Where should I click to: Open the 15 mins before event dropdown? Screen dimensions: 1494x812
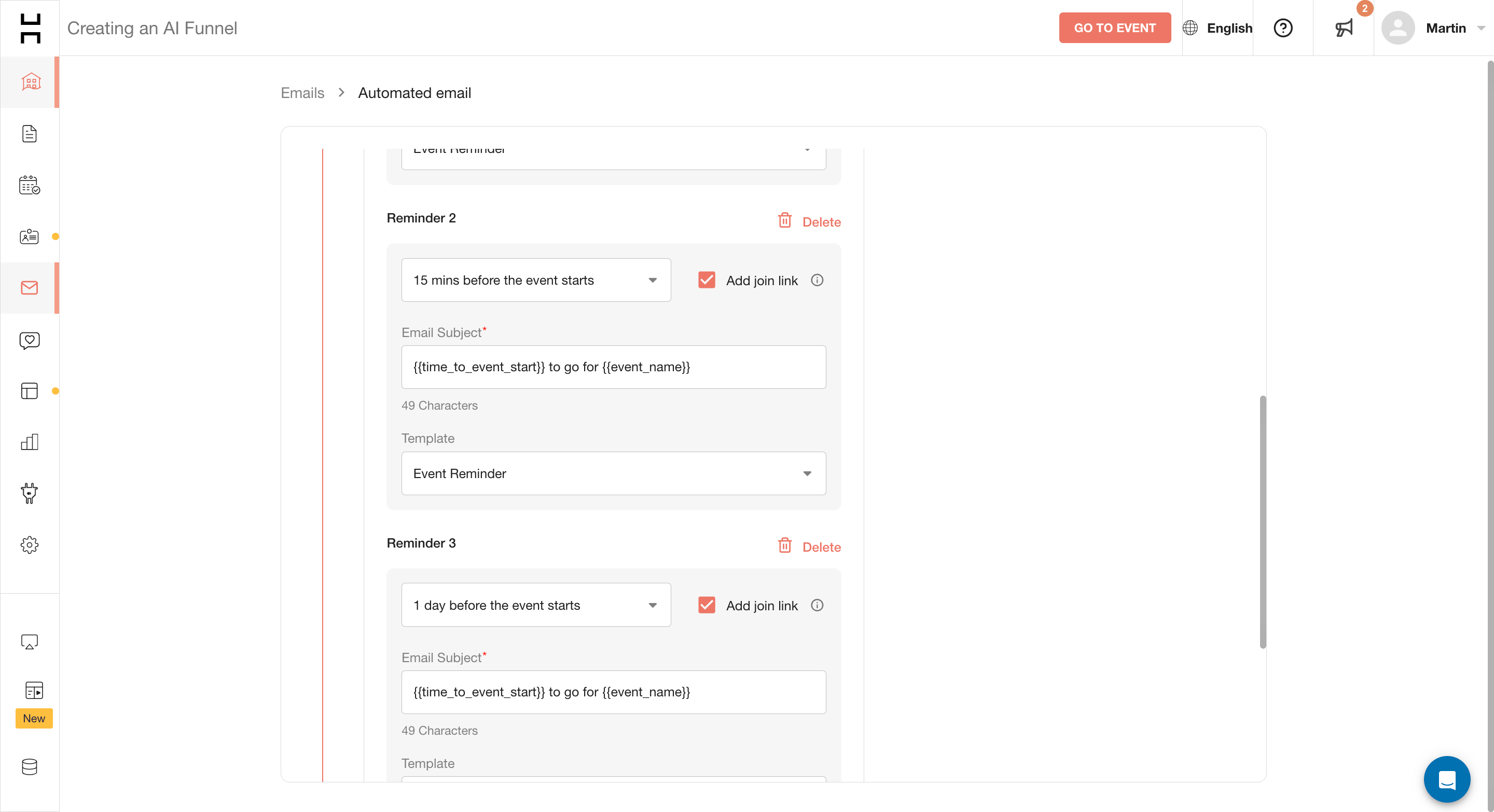click(536, 281)
